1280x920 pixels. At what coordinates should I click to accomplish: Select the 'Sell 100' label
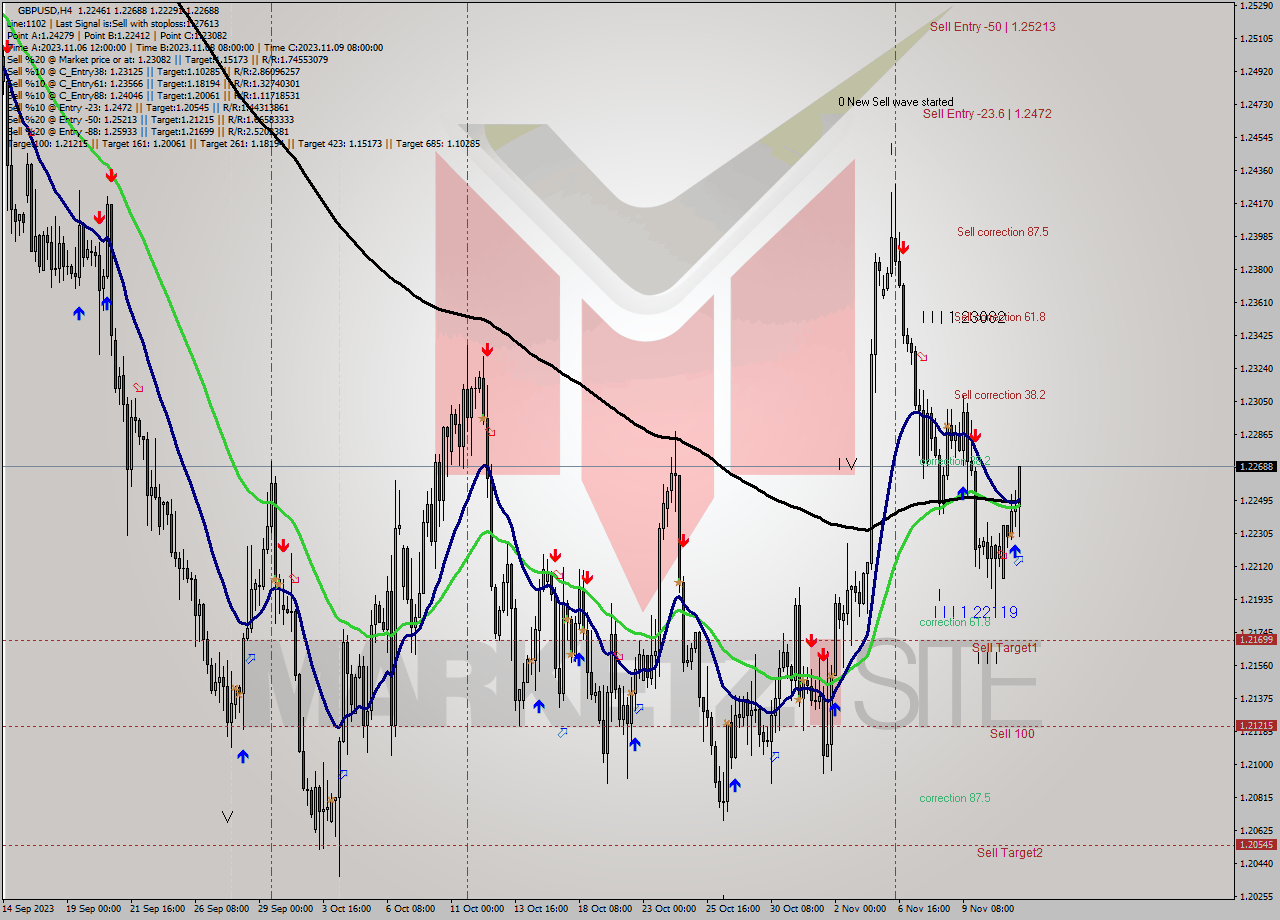coord(1012,733)
